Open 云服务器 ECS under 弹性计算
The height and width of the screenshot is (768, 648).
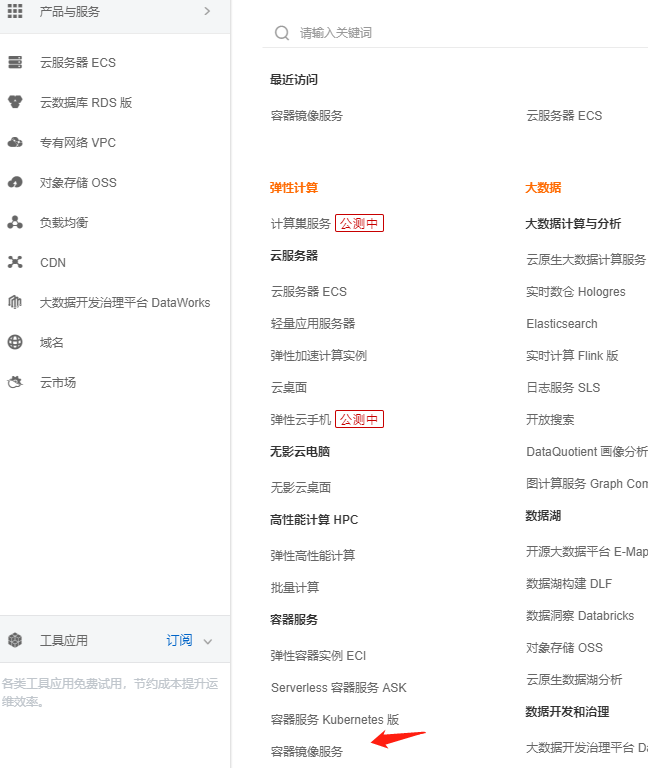pyautogui.click(x=309, y=291)
